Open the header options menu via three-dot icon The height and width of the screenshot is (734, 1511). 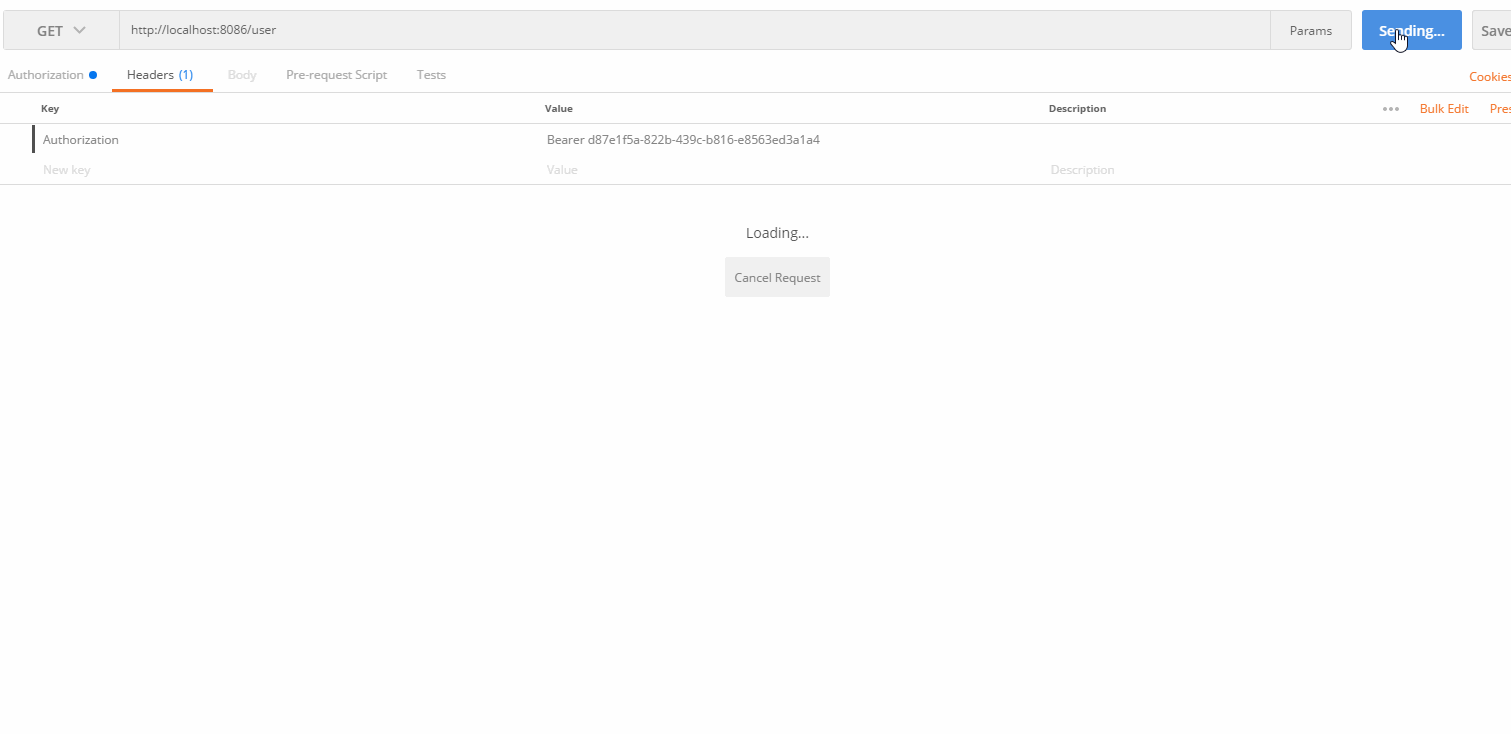(x=1390, y=109)
